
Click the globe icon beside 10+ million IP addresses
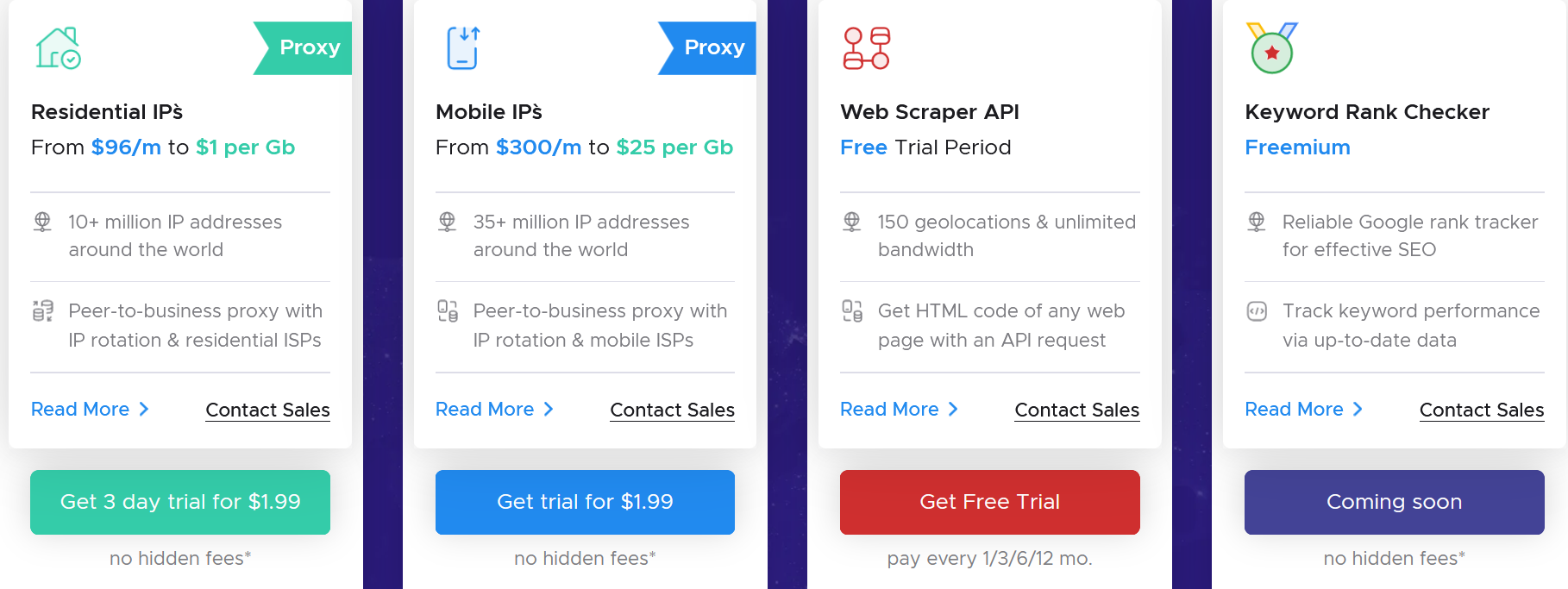click(x=42, y=222)
